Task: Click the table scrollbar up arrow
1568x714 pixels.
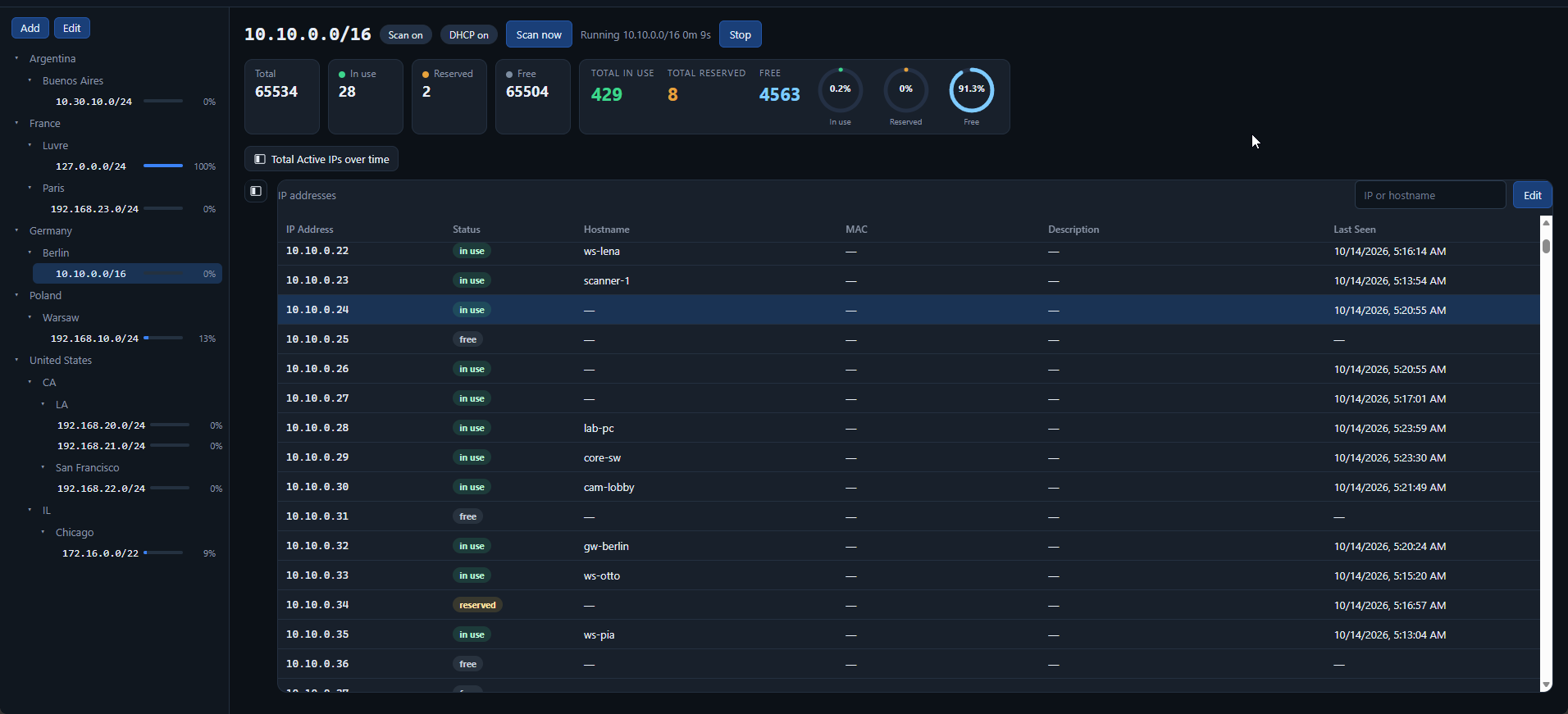Action: coord(1546,222)
